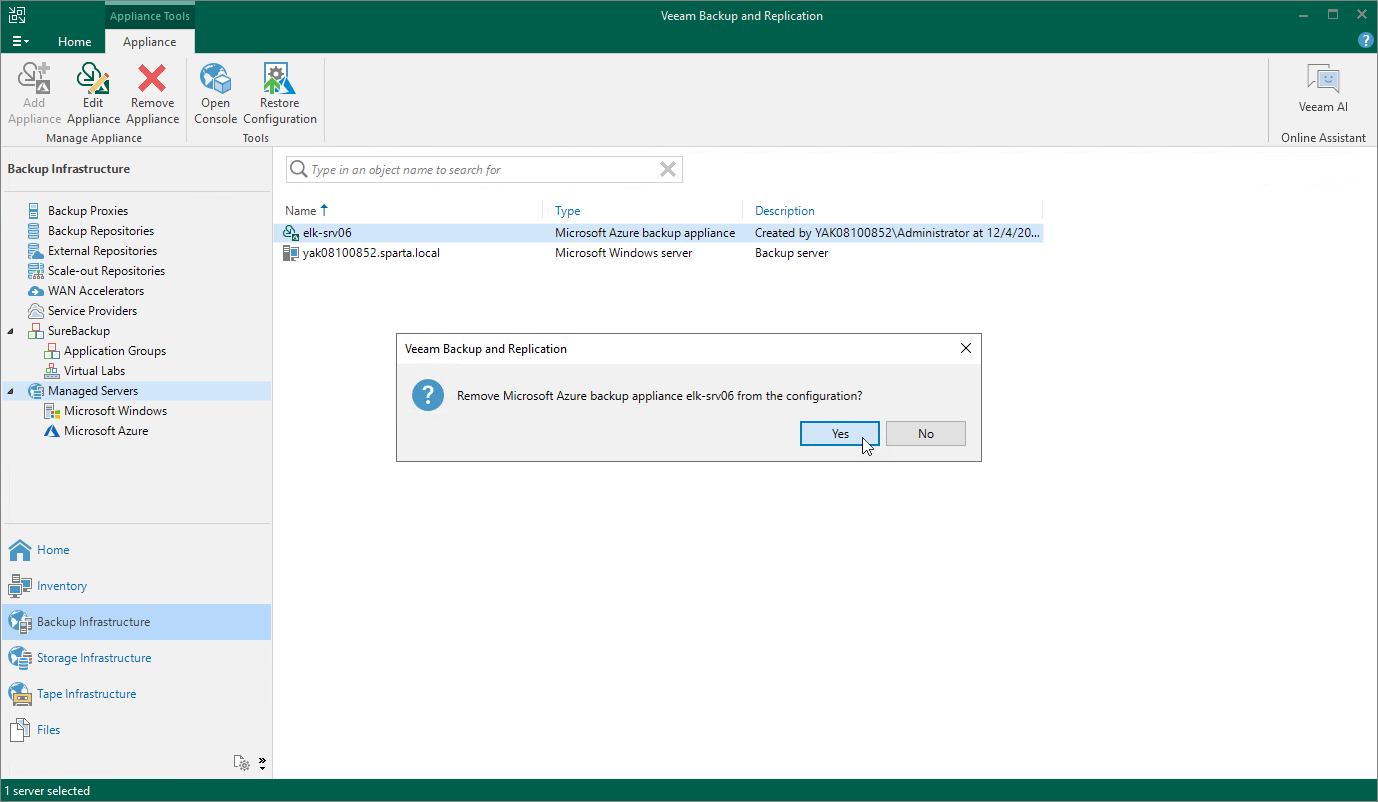This screenshot has height=802, width=1378.
Task: Select the Managed Servers node
Action: (x=93, y=391)
